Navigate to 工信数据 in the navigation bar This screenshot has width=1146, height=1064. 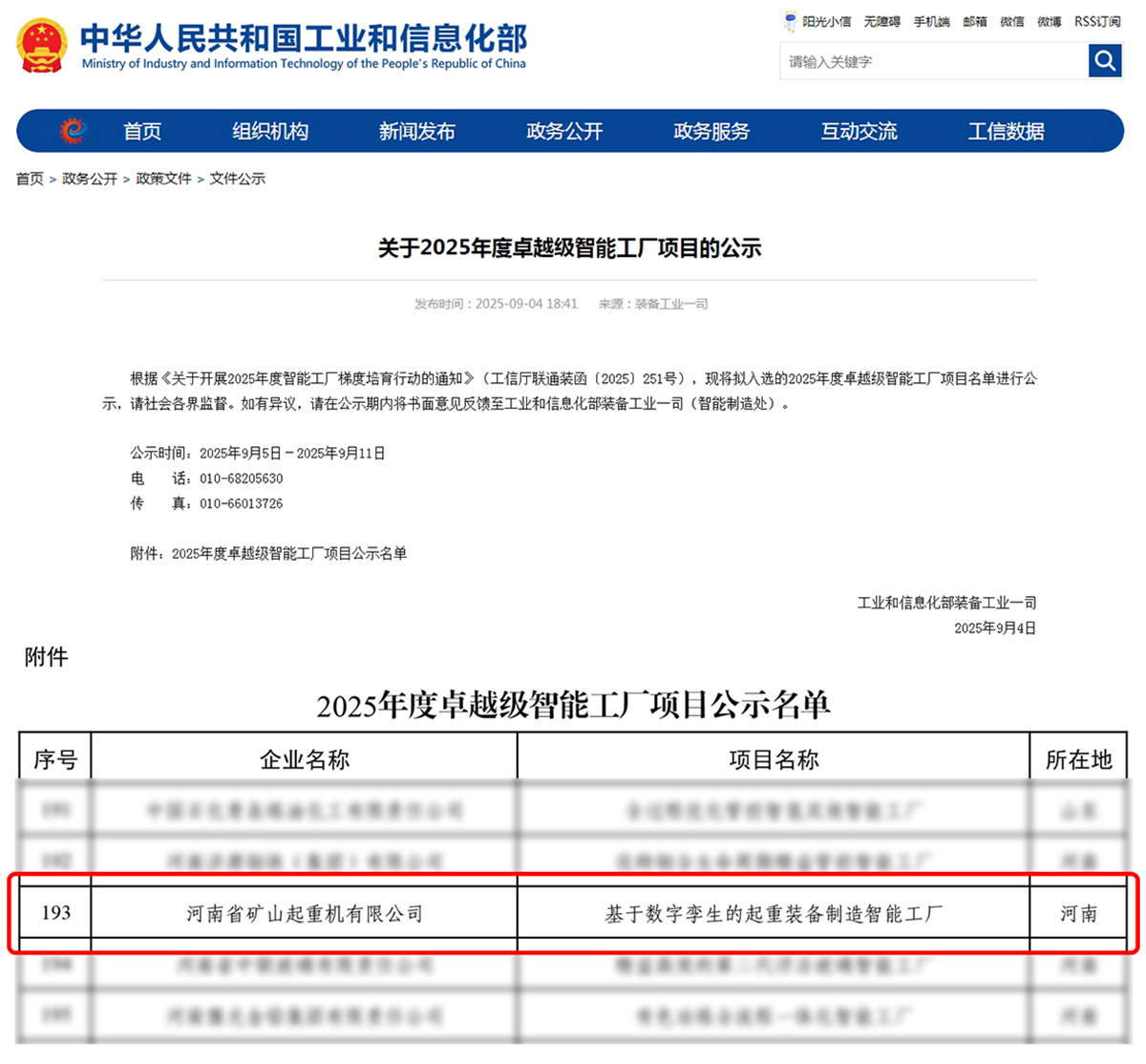coord(1006,132)
